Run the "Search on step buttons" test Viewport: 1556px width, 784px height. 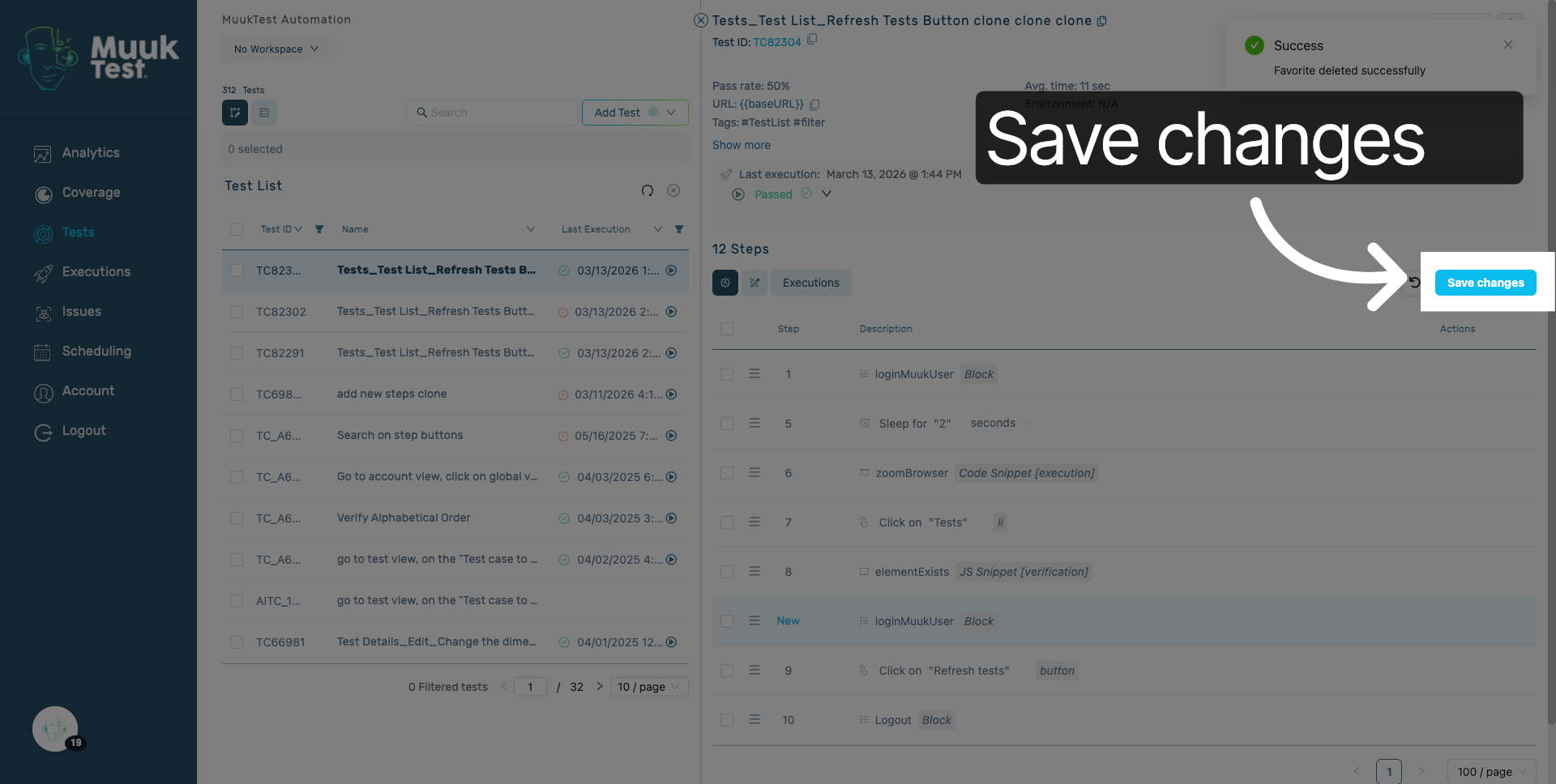coord(671,436)
